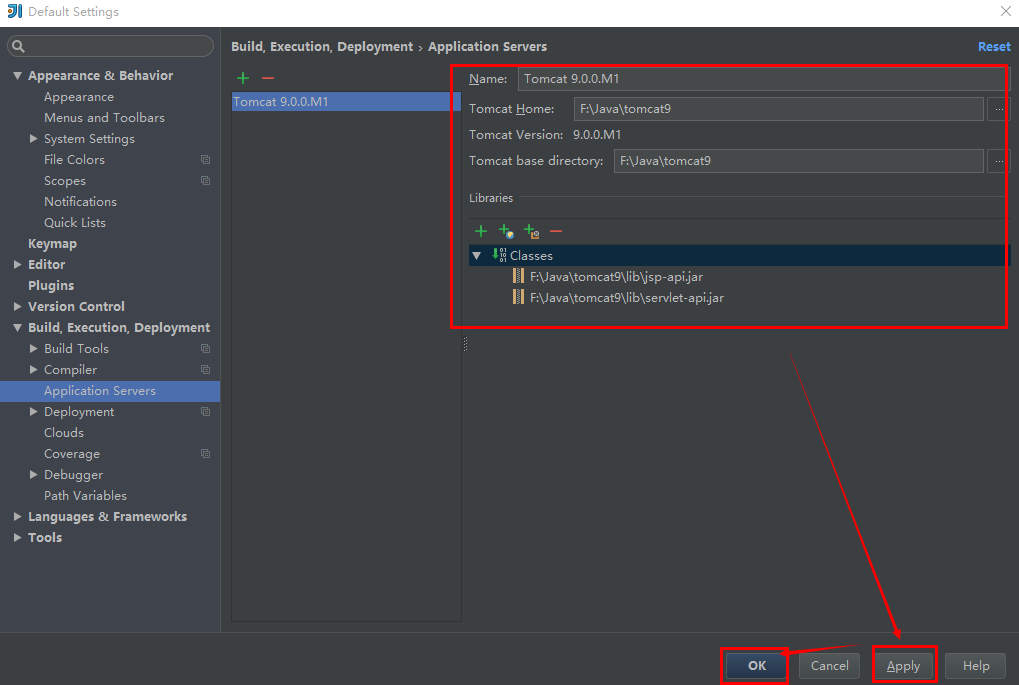1019x685 pixels.
Task: Open Quick Lists settings
Action: [75, 222]
